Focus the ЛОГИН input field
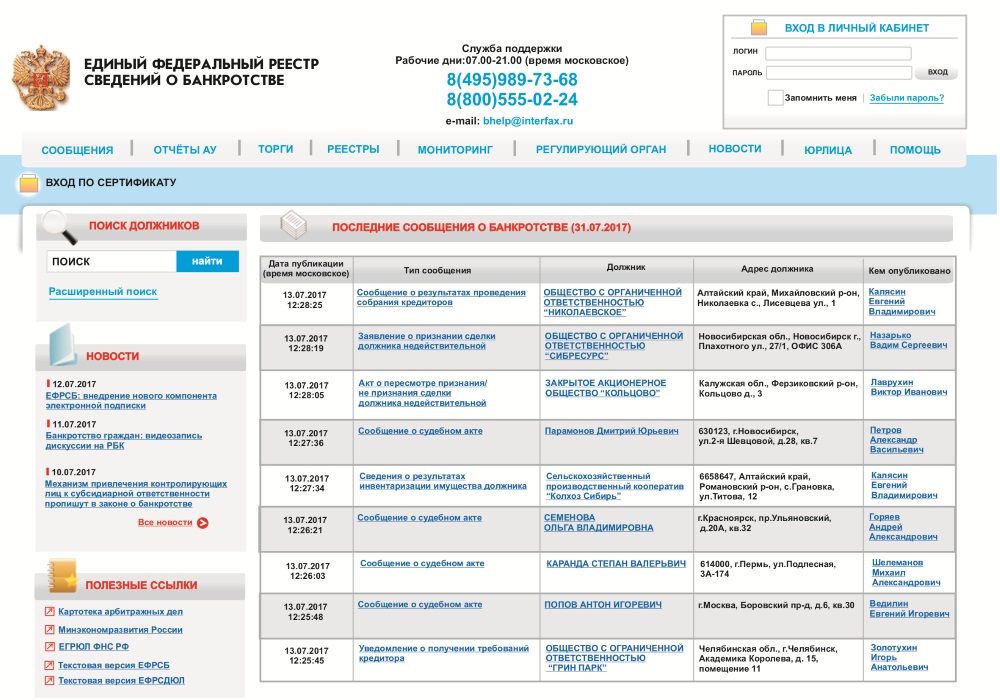 838,53
